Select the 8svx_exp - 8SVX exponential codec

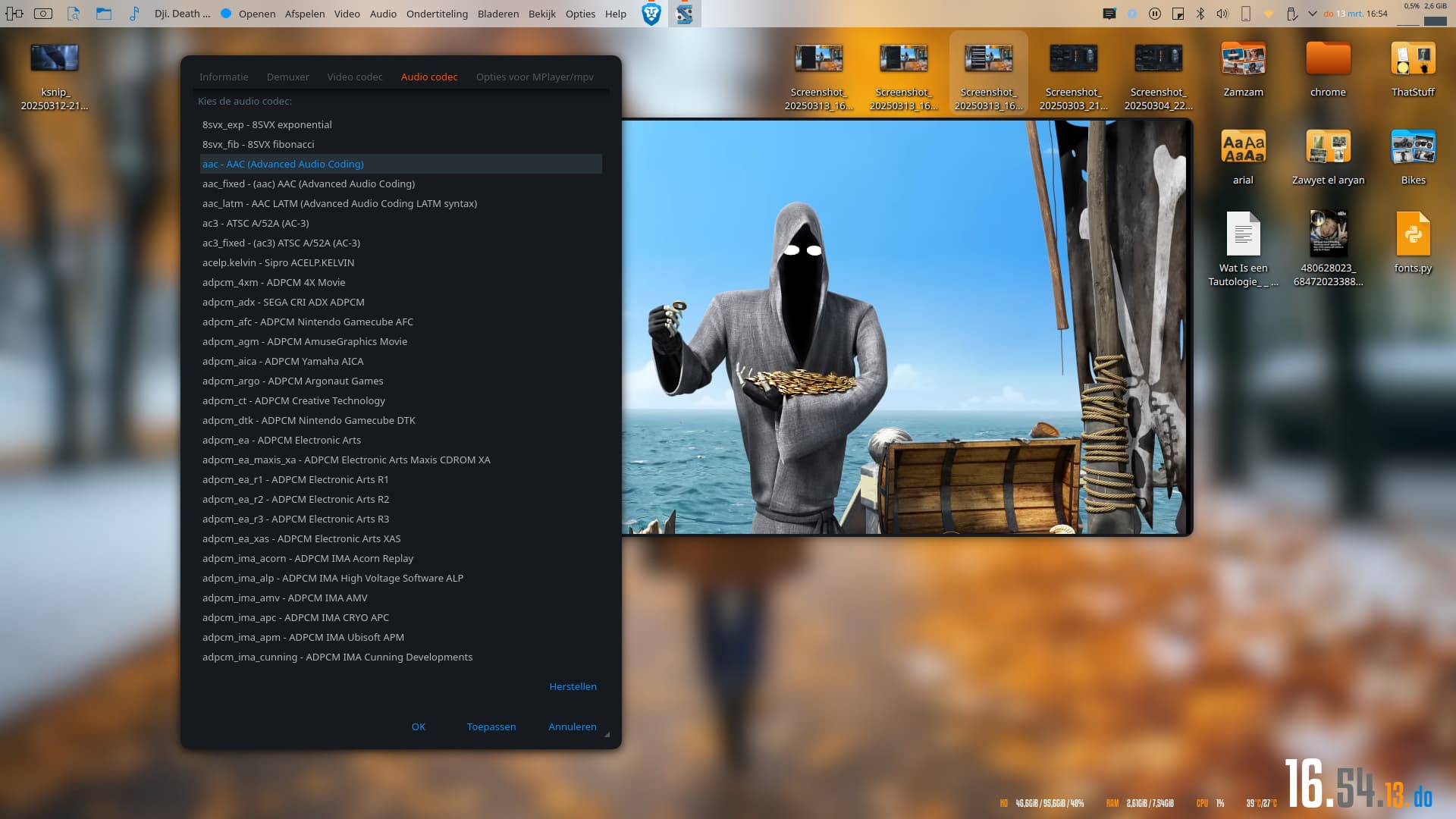400,124
